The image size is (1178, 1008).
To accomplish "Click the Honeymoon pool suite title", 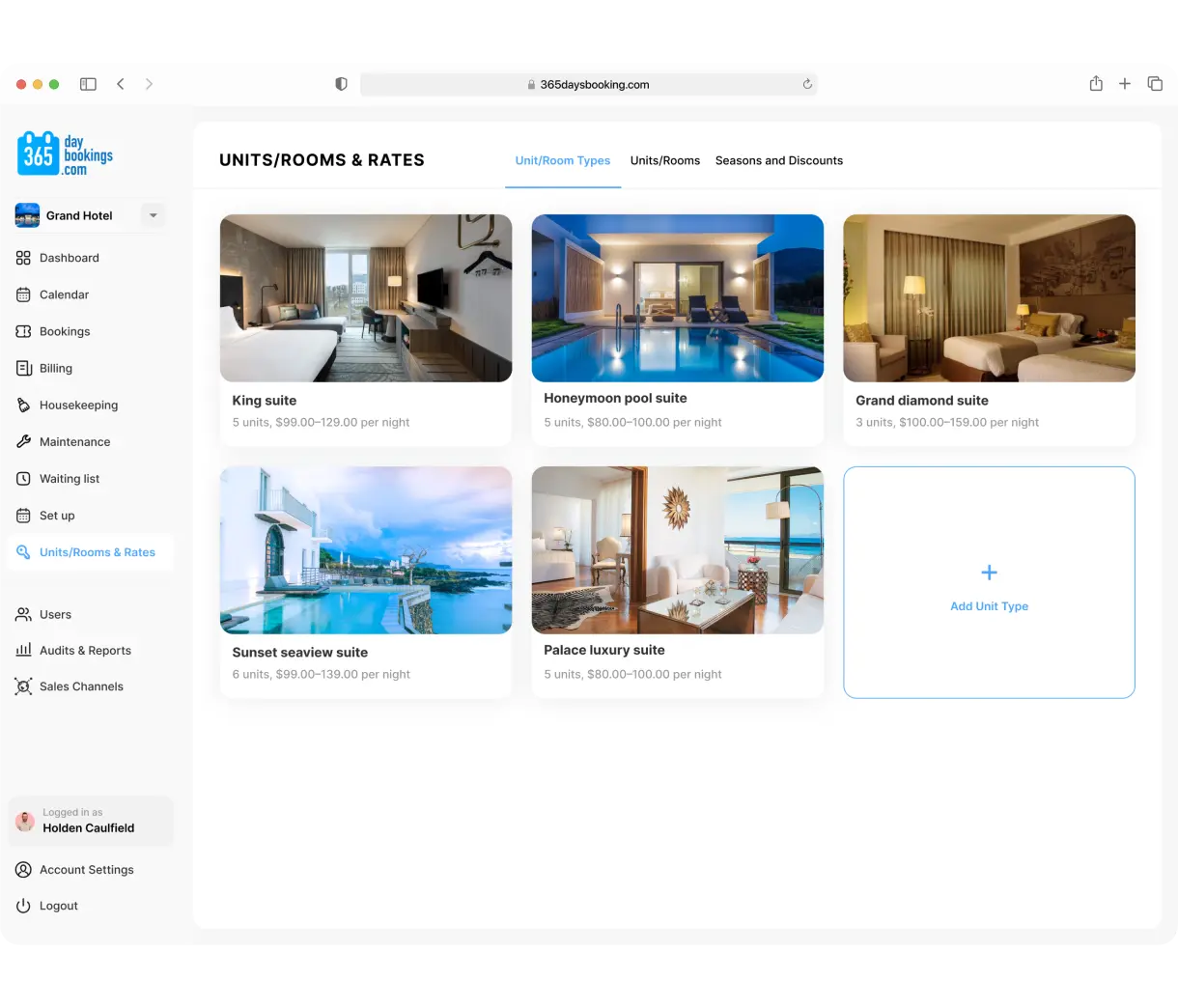I will [x=615, y=398].
